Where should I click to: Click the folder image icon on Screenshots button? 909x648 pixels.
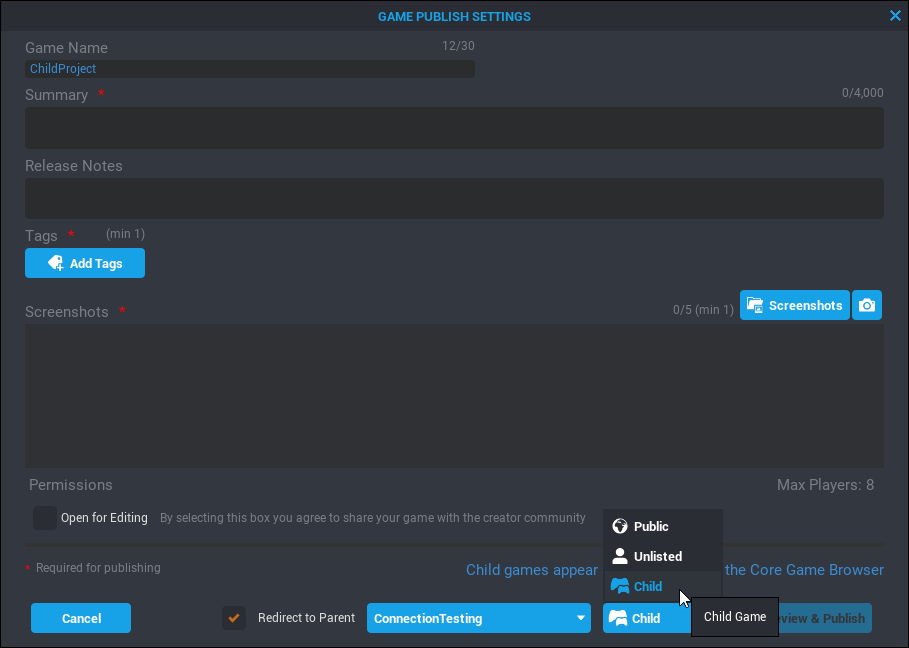click(x=755, y=305)
